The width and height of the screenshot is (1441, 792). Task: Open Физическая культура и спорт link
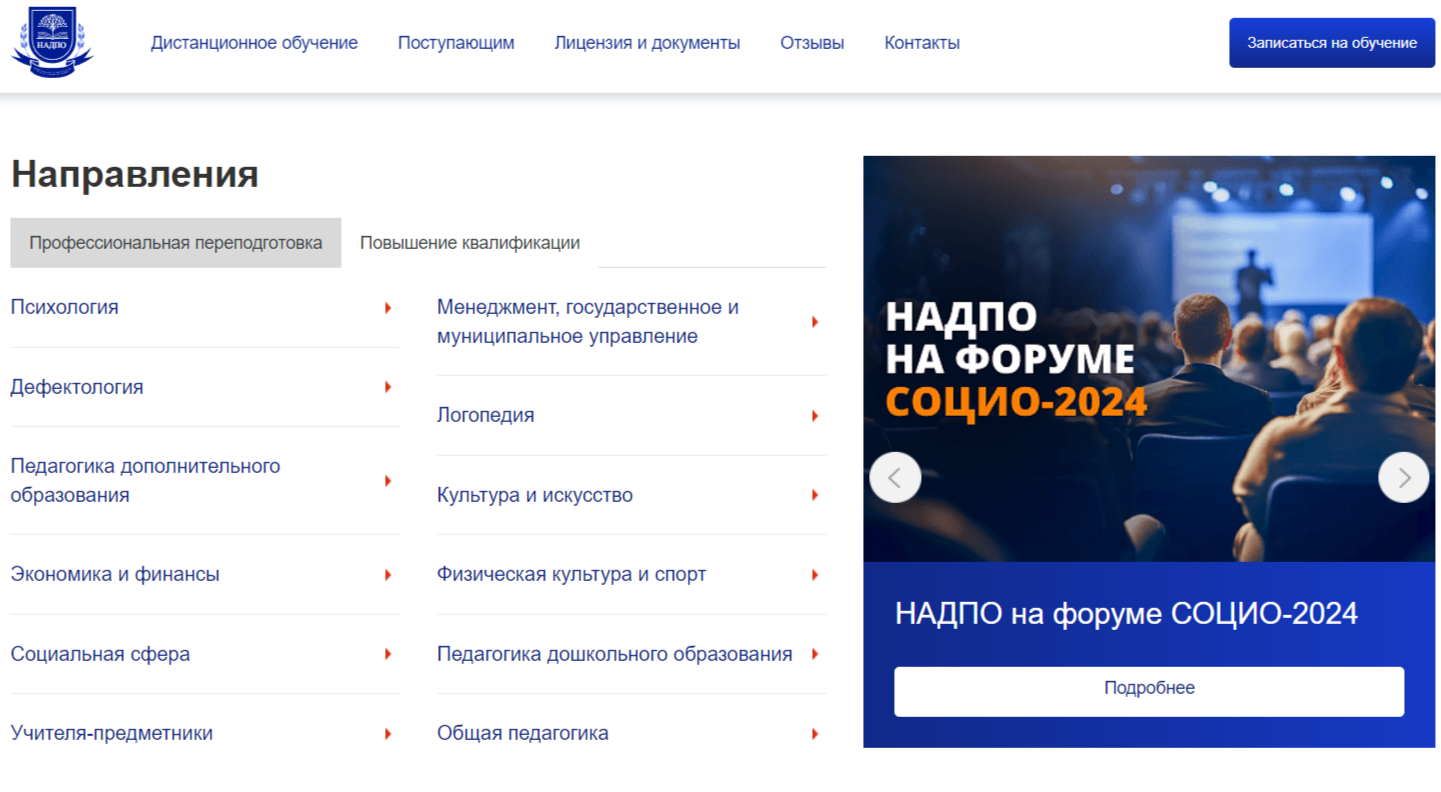click(572, 574)
